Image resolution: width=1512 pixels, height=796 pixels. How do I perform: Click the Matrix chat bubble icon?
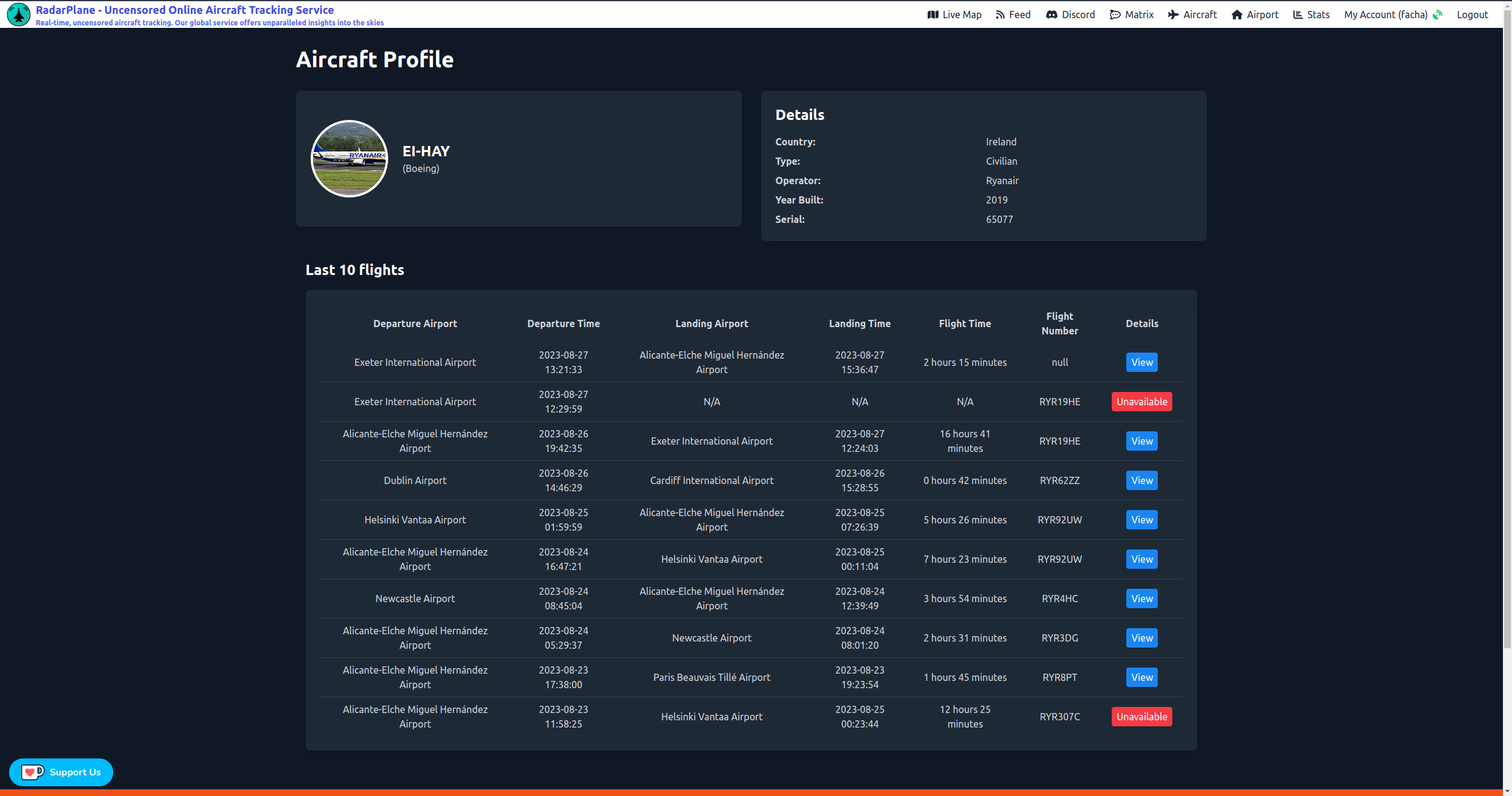(1115, 15)
